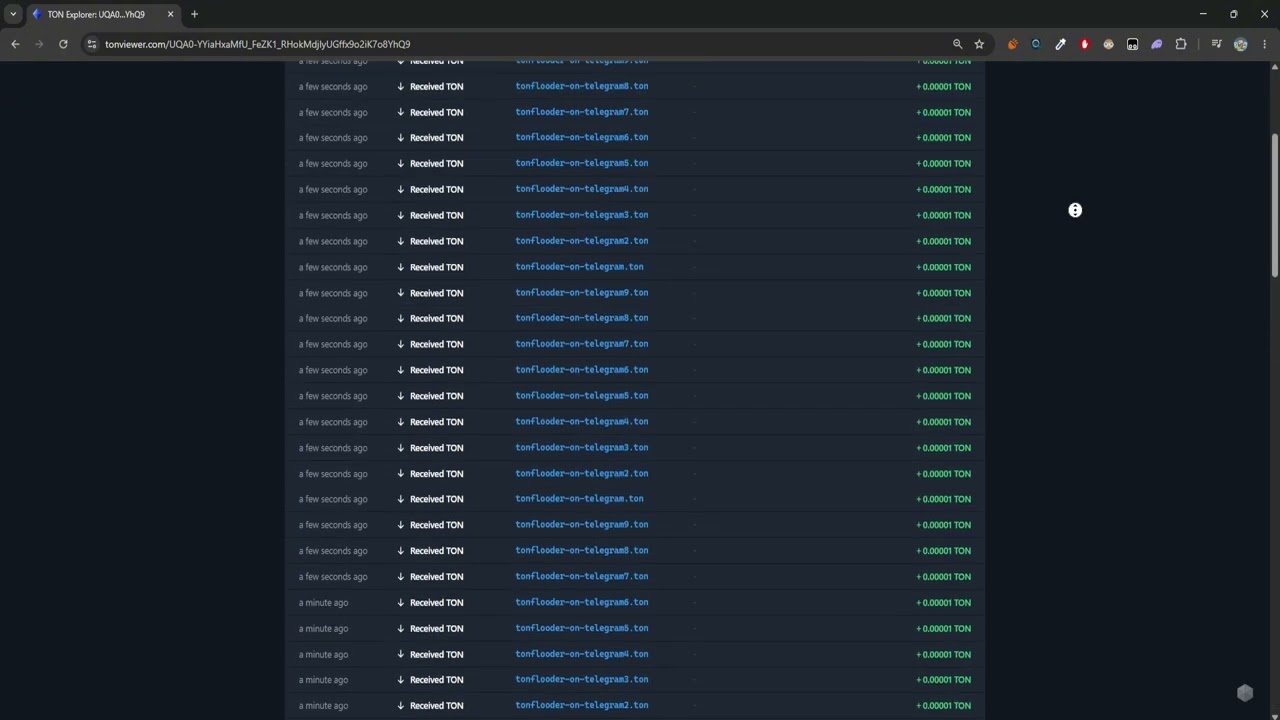Click 'a minute ago' beside tonflooder-on-telegram4.ton
Viewport: 1280px width, 720px height.
[x=323, y=654]
